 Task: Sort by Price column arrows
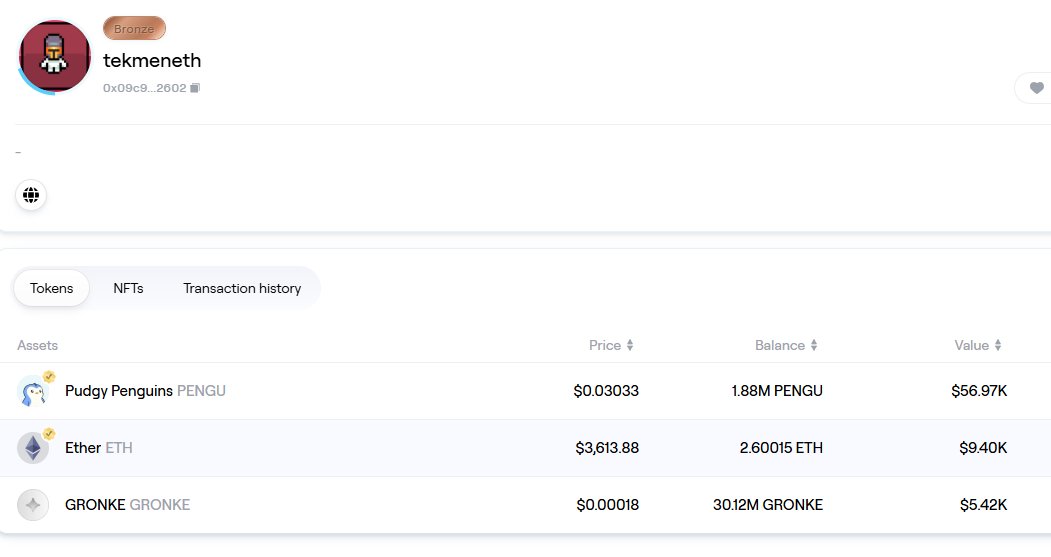coord(629,345)
